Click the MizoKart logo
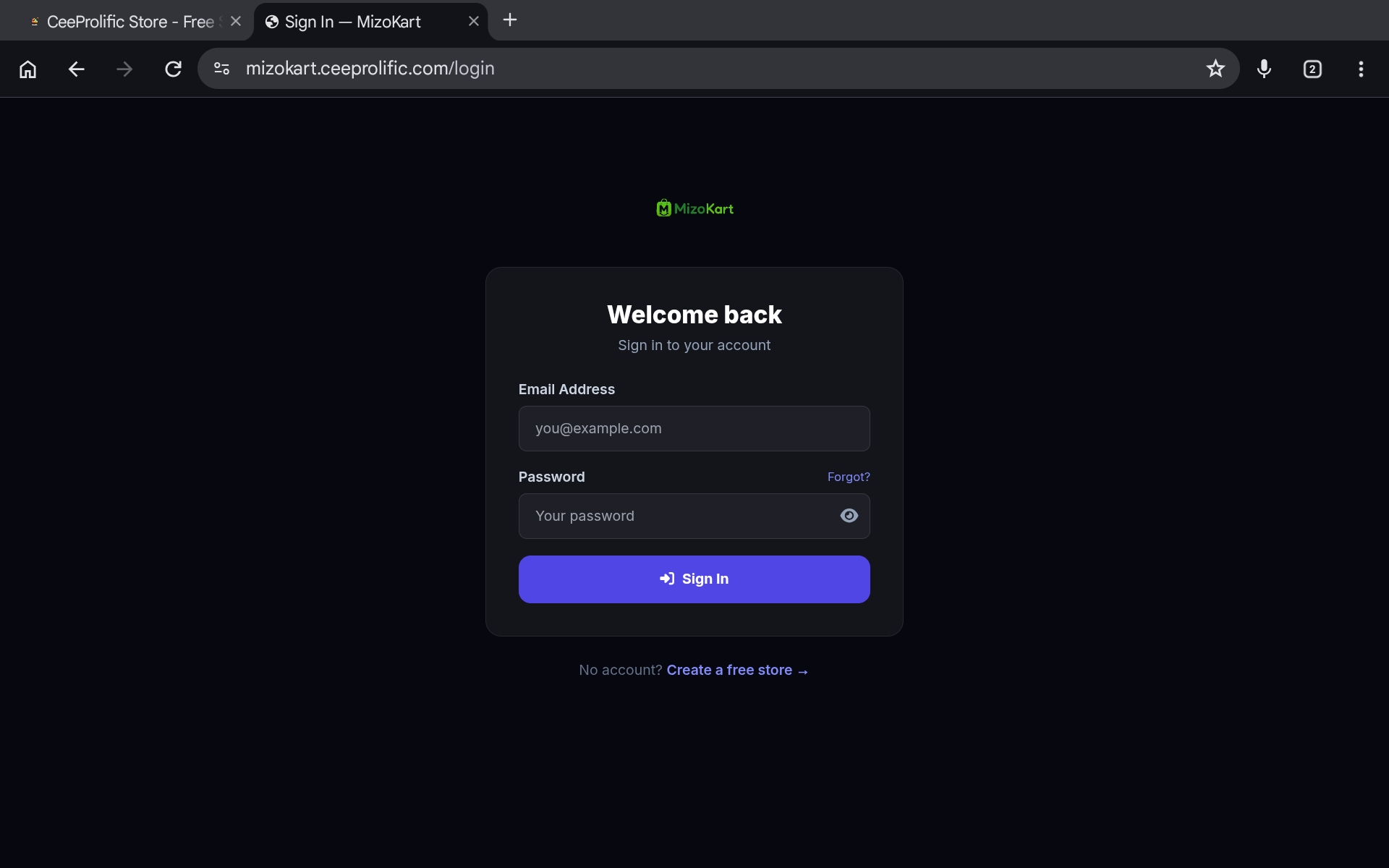Image resolution: width=1389 pixels, height=868 pixels. coord(694,208)
